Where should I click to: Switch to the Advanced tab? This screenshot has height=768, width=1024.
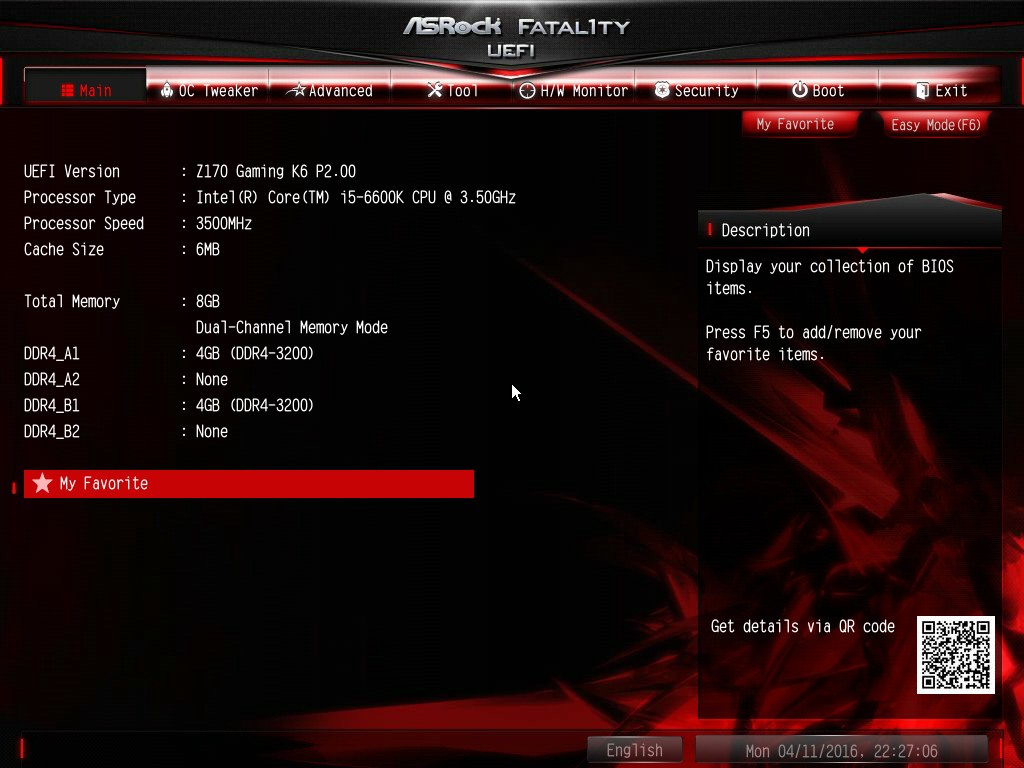point(330,90)
